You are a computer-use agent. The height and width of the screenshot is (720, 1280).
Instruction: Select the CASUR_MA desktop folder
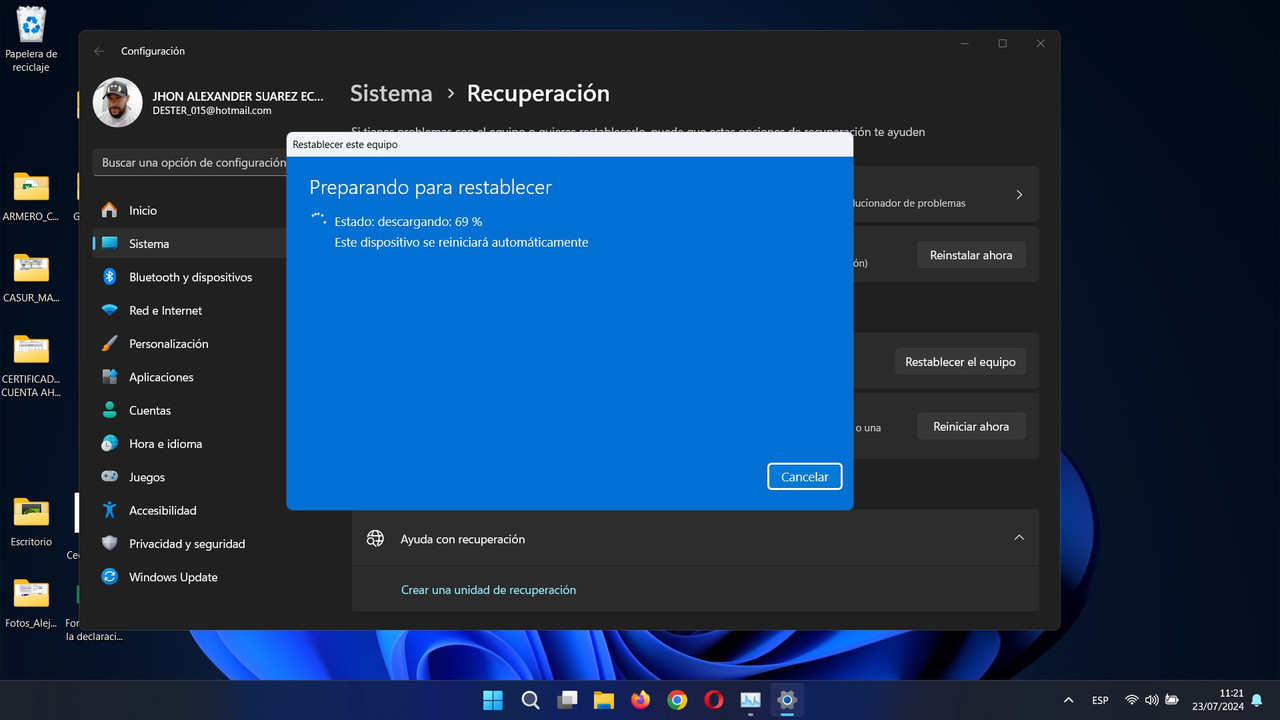tap(31, 278)
